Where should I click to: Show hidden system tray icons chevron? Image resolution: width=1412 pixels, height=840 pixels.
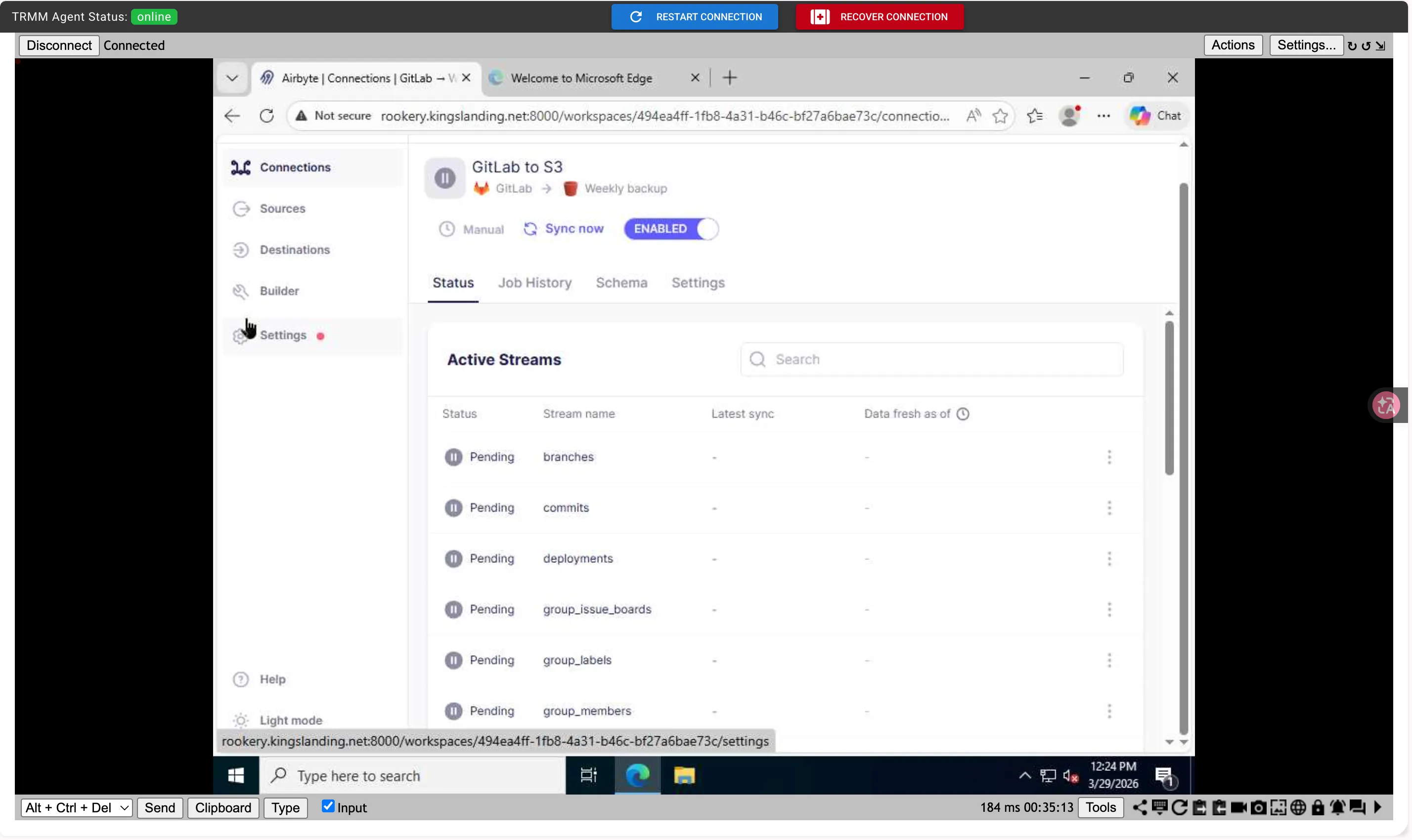tap(1024, 775)
